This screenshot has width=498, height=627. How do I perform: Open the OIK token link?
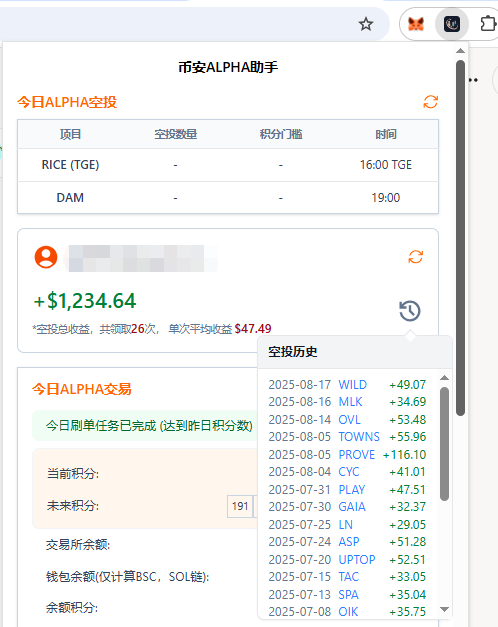tap(348, 612)
